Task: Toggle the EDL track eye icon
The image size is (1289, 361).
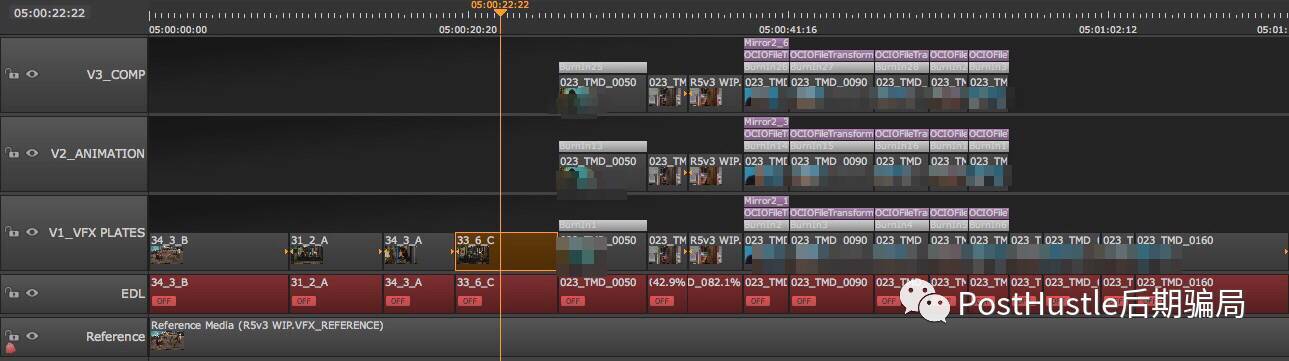Action: point(32,293)
